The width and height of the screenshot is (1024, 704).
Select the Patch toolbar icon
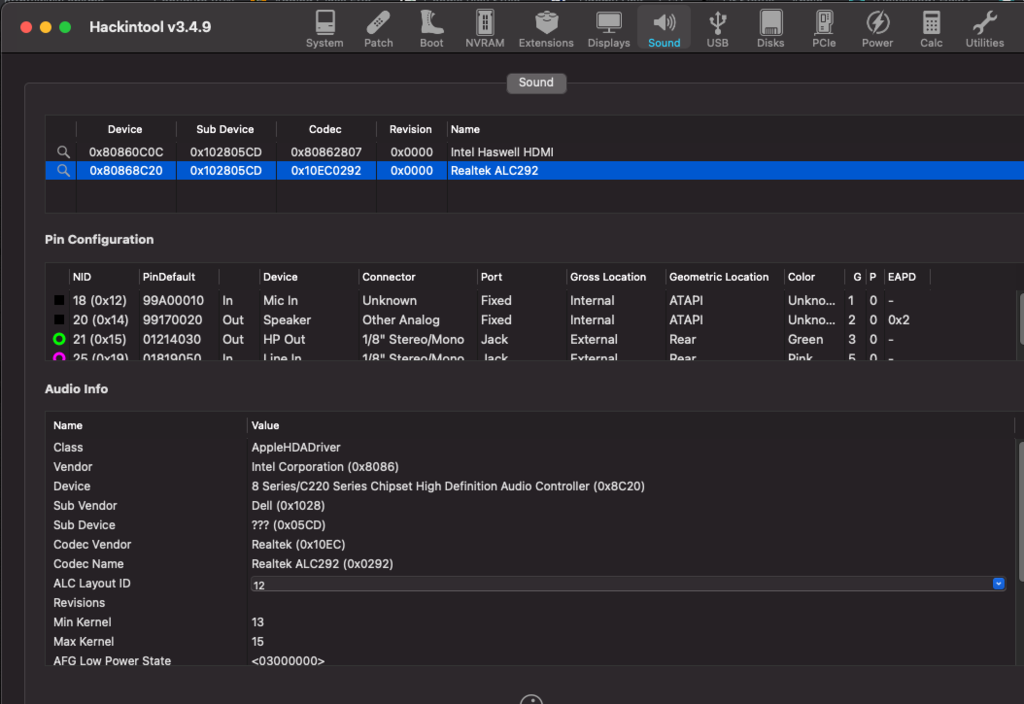pos(378,27)
